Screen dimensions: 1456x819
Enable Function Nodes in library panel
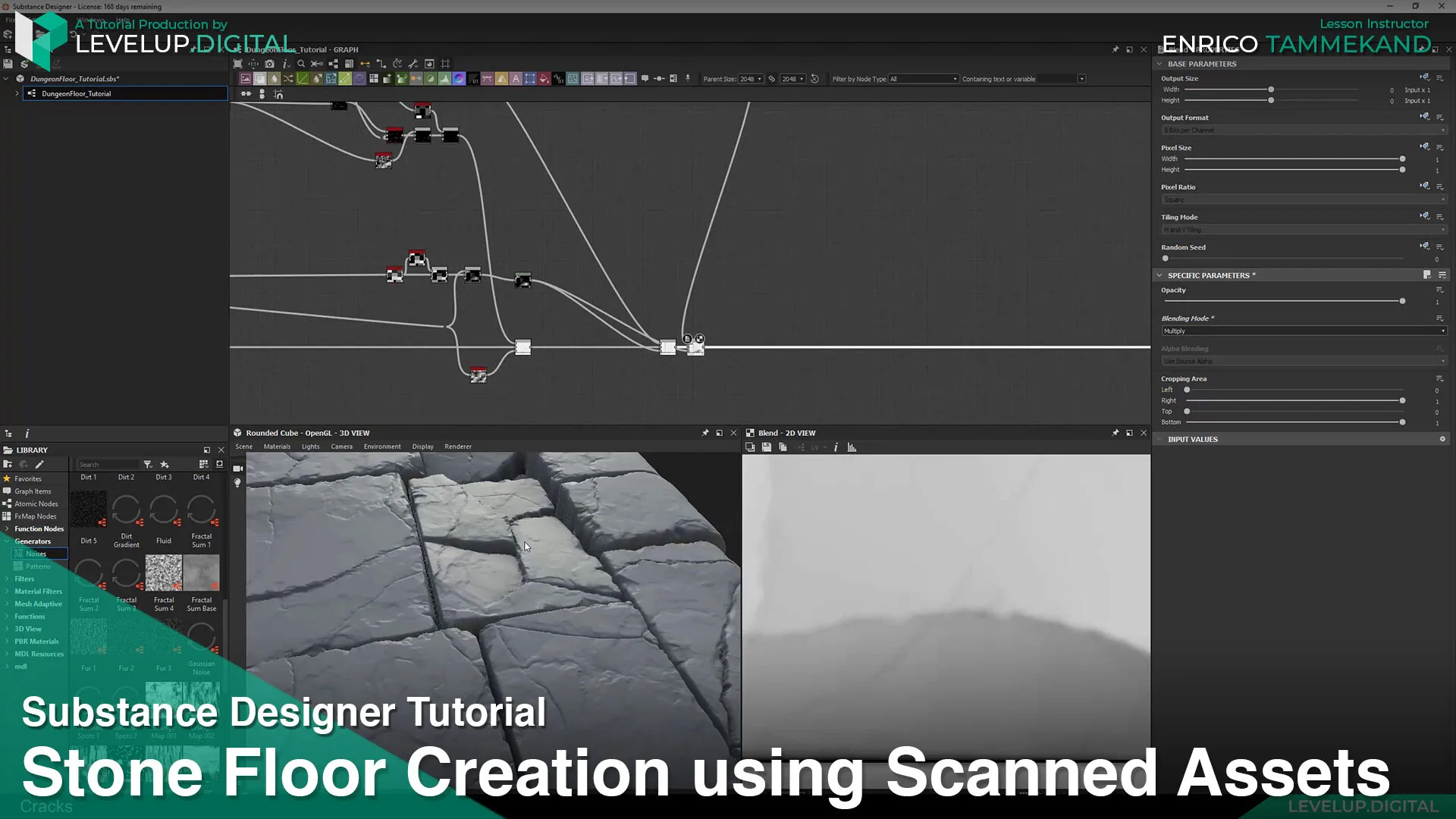click(x=39, y=528)
